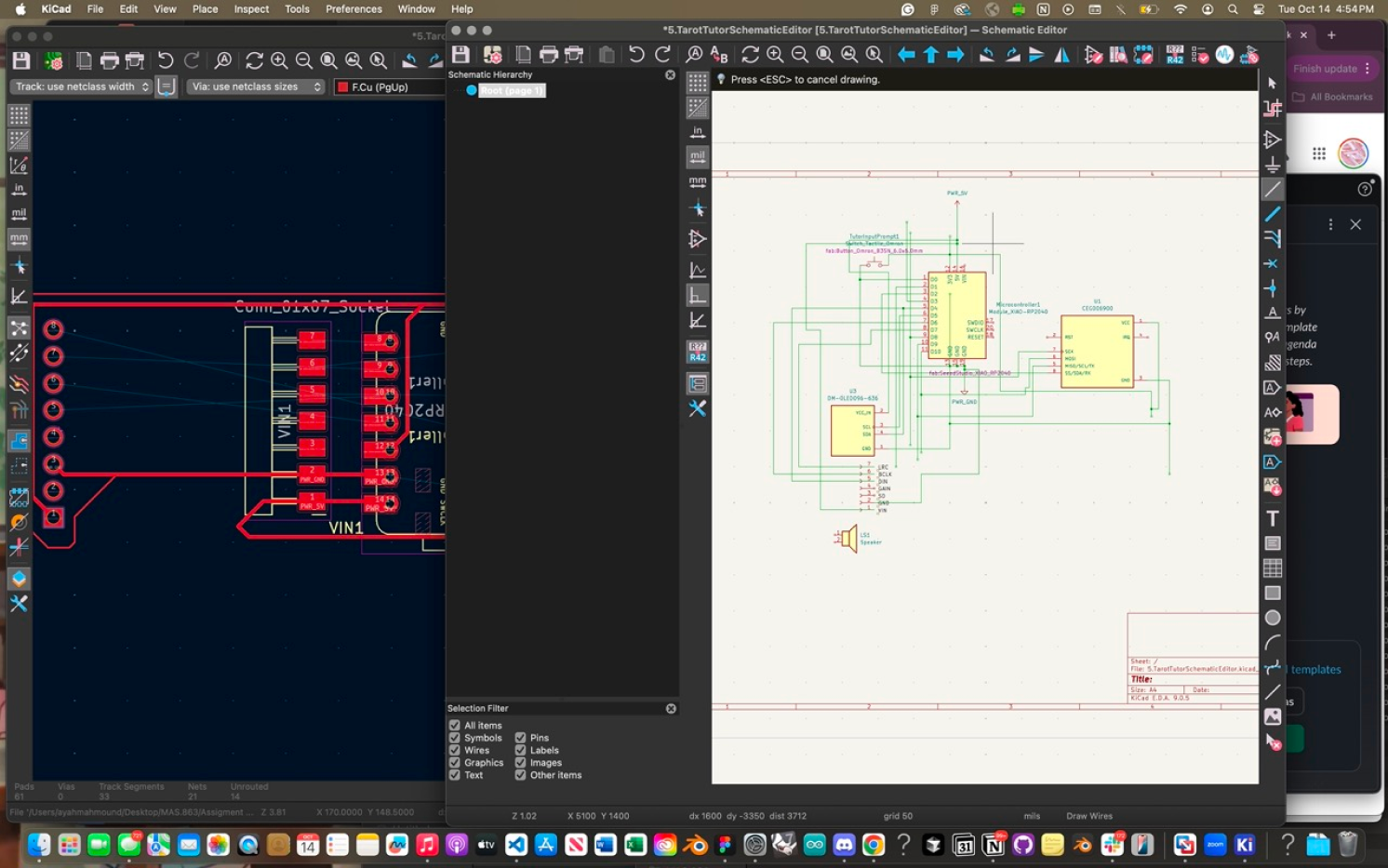Zoom in on the schematic canvas
The width and height of the screenshot is (1388, 868).
coord(775,55)
